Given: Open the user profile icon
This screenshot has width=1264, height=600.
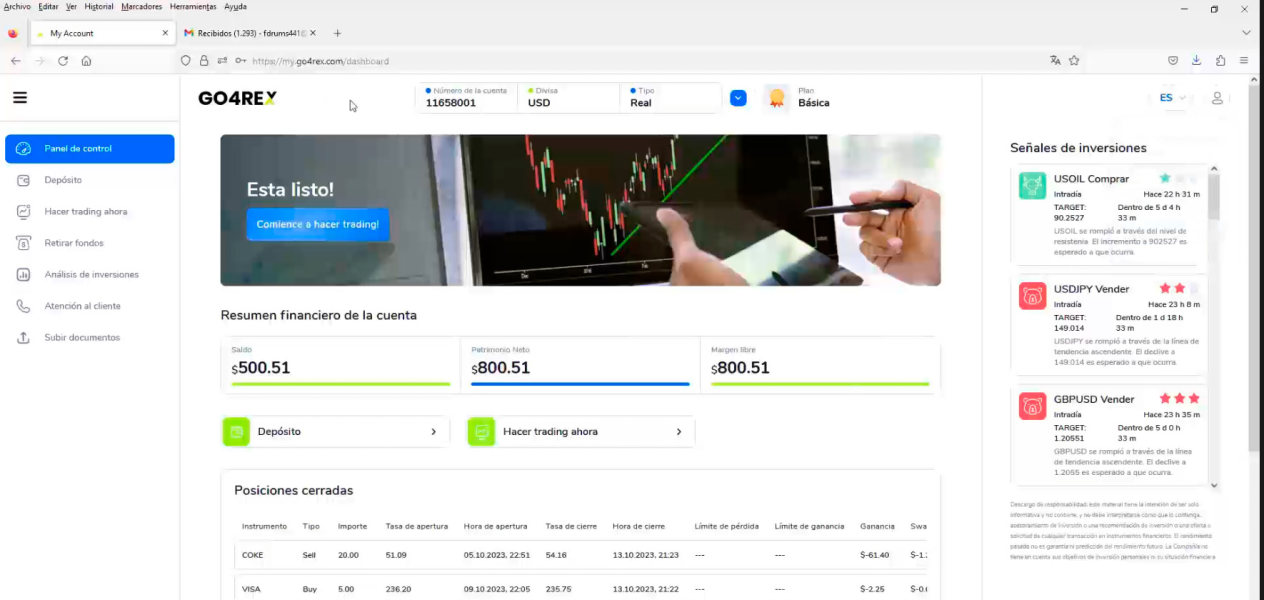Looking at the screenshot, I should pyautogui.click(x=1217, y=98).
